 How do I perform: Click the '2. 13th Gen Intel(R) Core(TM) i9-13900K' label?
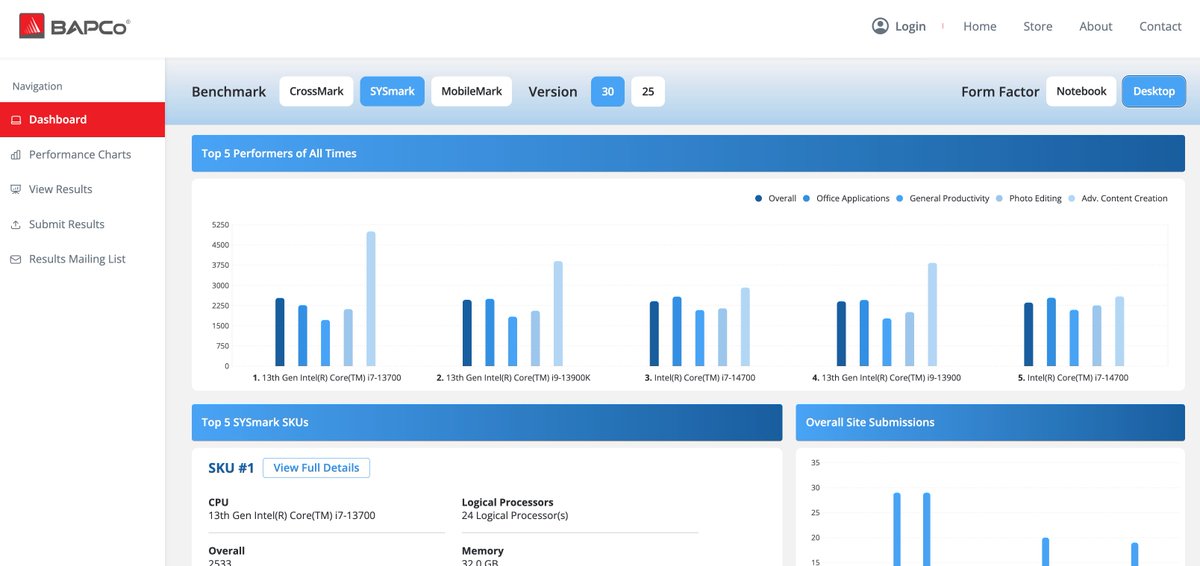point(513,378)
